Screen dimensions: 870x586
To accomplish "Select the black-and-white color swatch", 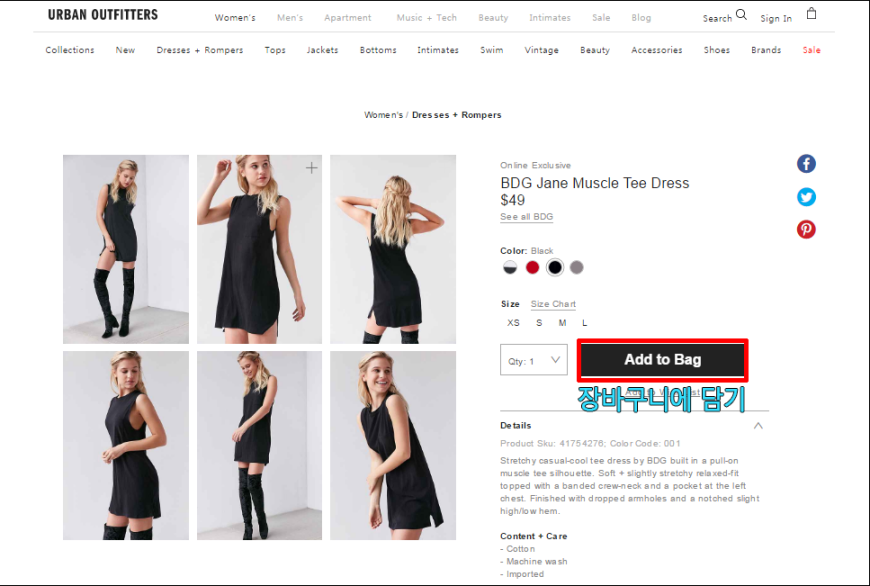I will [x=510, y=267].
